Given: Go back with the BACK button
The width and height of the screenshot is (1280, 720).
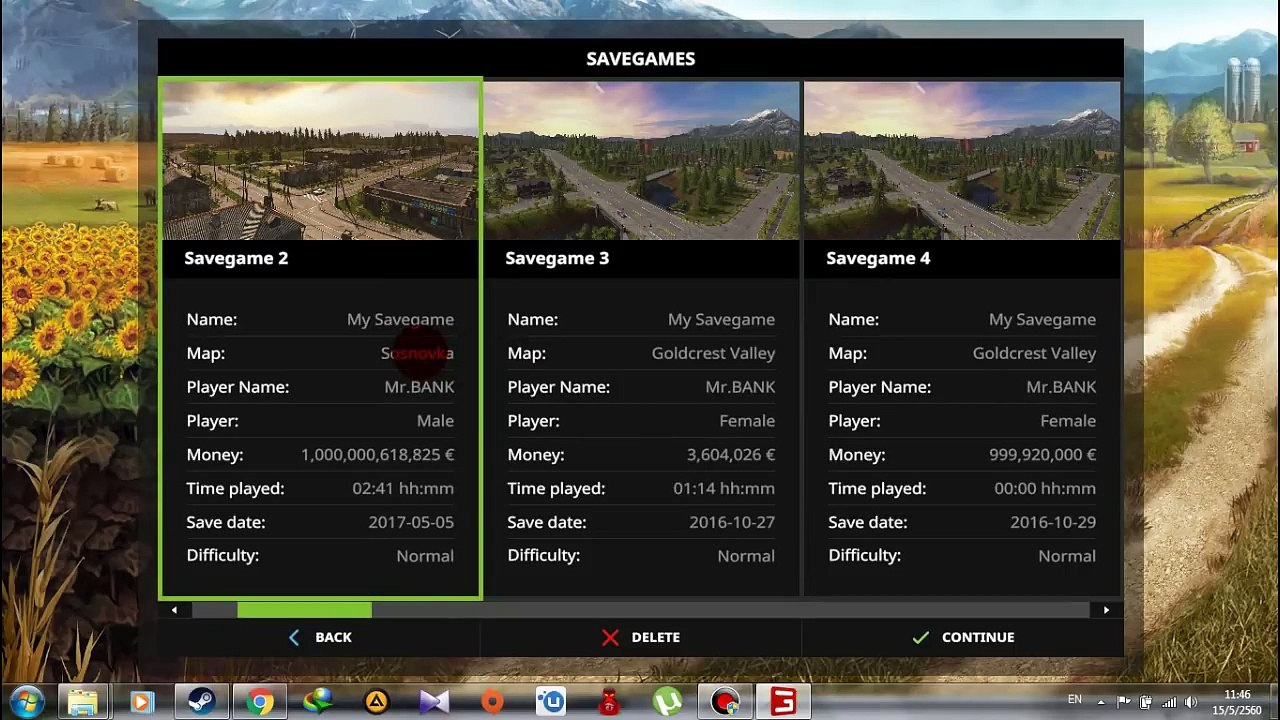Looking at the screenshot, I should [320, 637].
